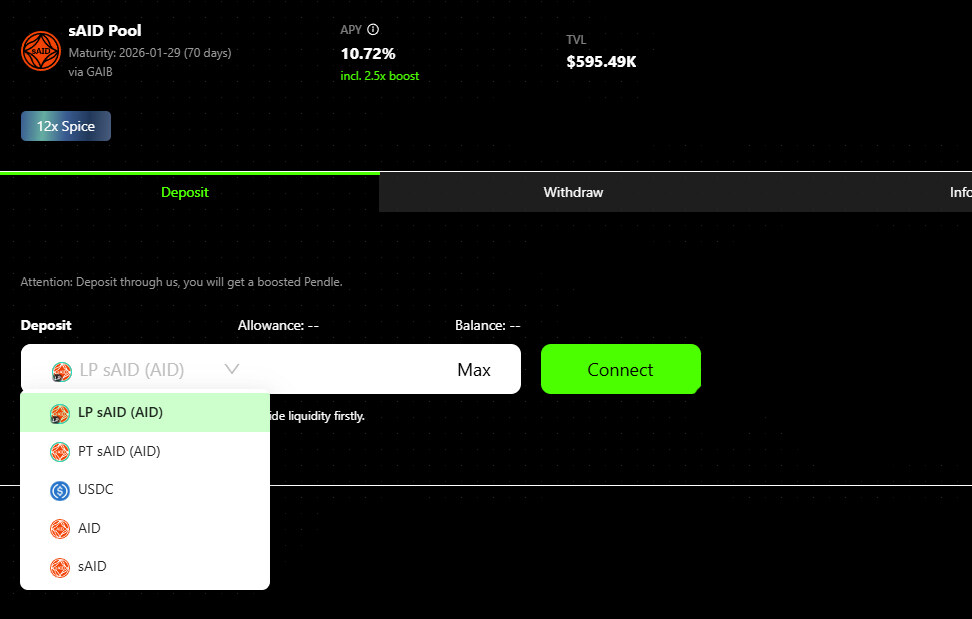This screenshot has width=972, height=619.
Task: Collapse the token list using chevron arrow
Action: (x=232, y=369)
